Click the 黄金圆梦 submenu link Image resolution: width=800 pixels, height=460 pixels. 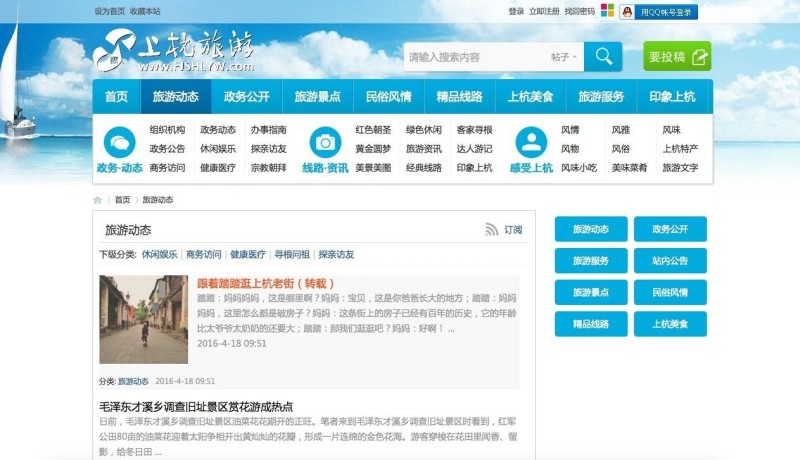373,149
